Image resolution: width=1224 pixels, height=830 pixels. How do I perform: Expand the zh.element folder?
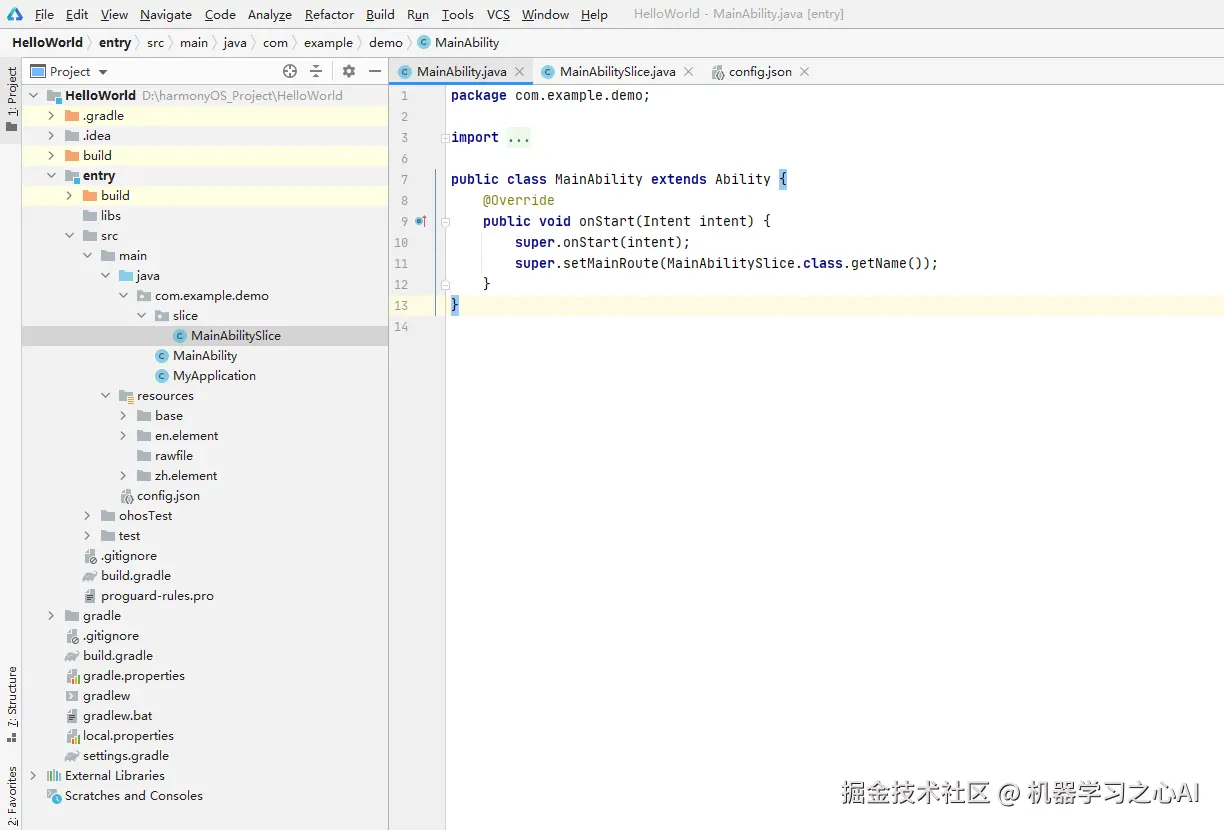click(x=123, y=476)
